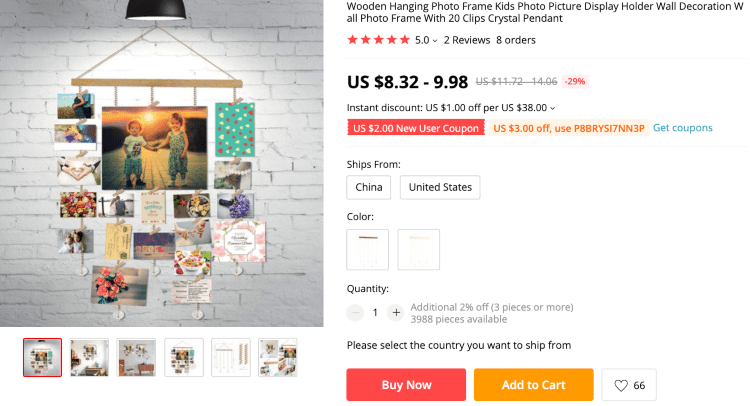Screen dimensions: 750x406
Task: Select the fifth product thumbnail
Action: tap(231, 357)
